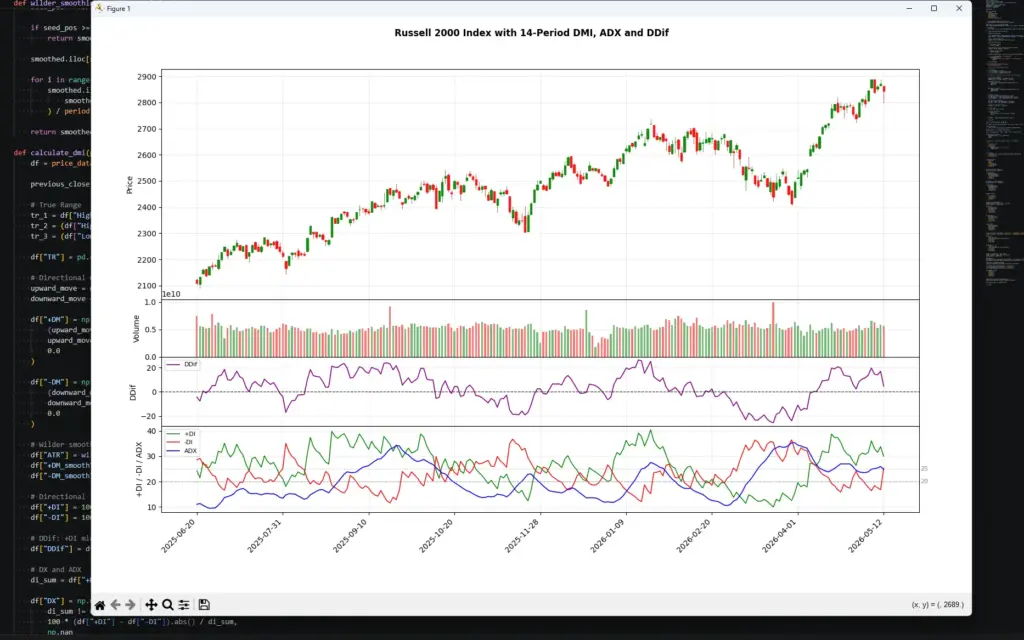Click the '+DI / -DI / ADX' axis label
Screen dimensions: 1024x640
point(139,470)
